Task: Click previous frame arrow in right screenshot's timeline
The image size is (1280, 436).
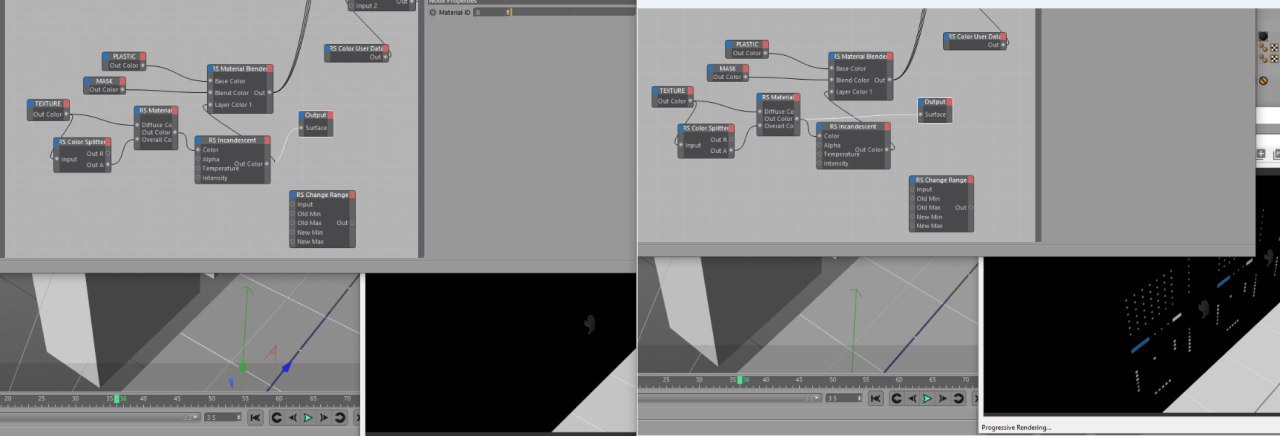Action: [912, 398]
